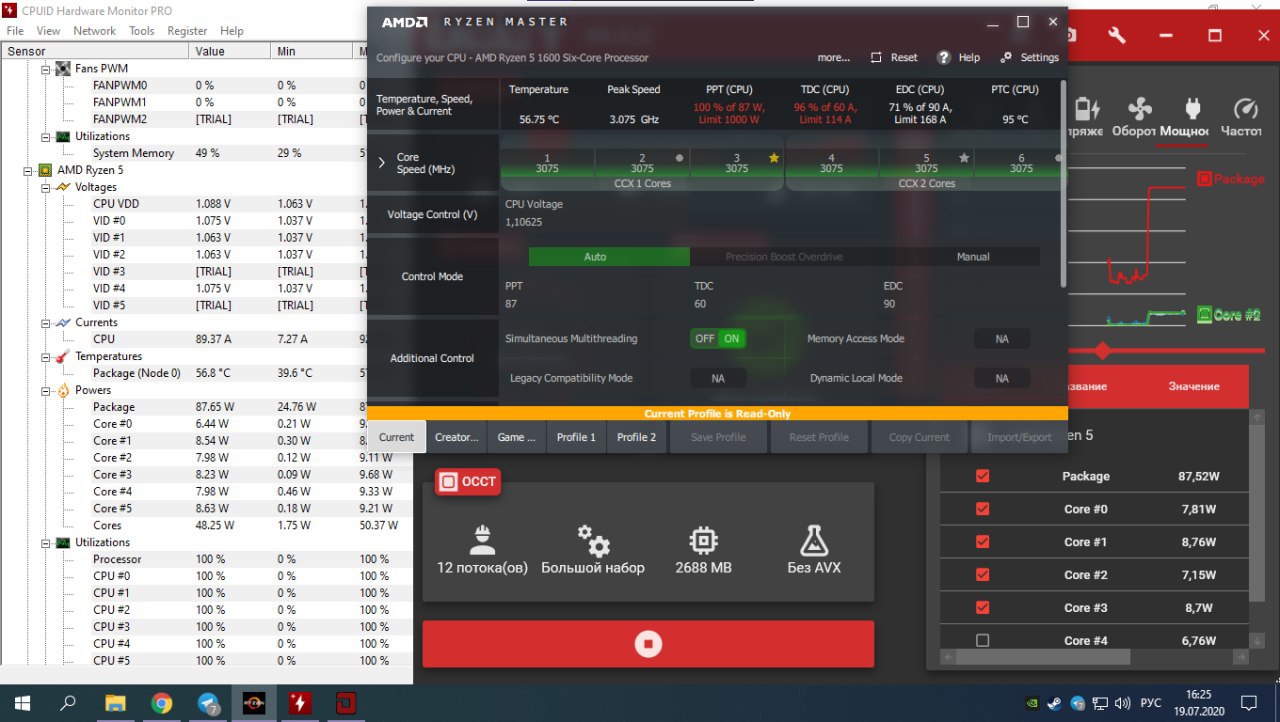This screenshot has height=722, width=1280.
Task: Uncheck Package checkbox in OCCT table
Action: 982,476
